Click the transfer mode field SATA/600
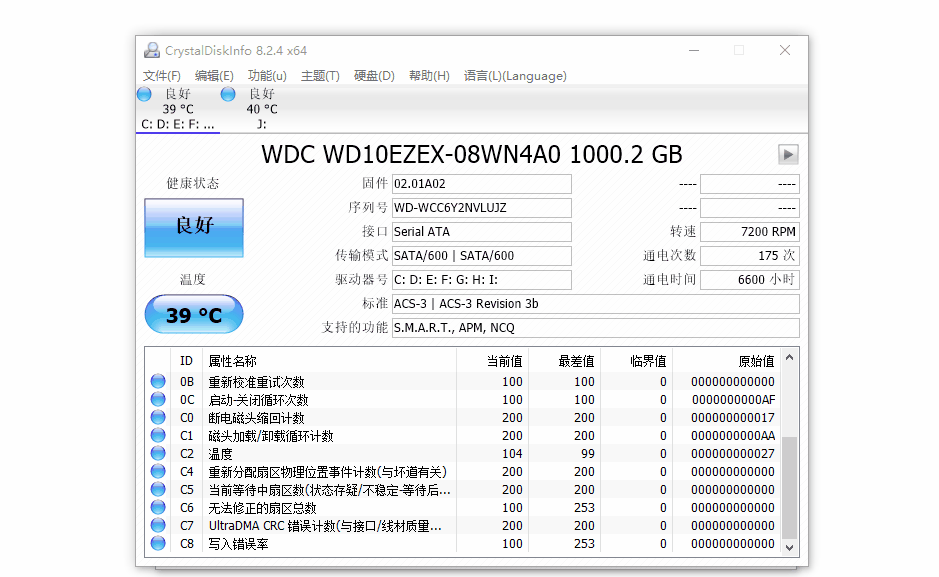The height and width of the screenshot is (577, 939). [481, 256]
